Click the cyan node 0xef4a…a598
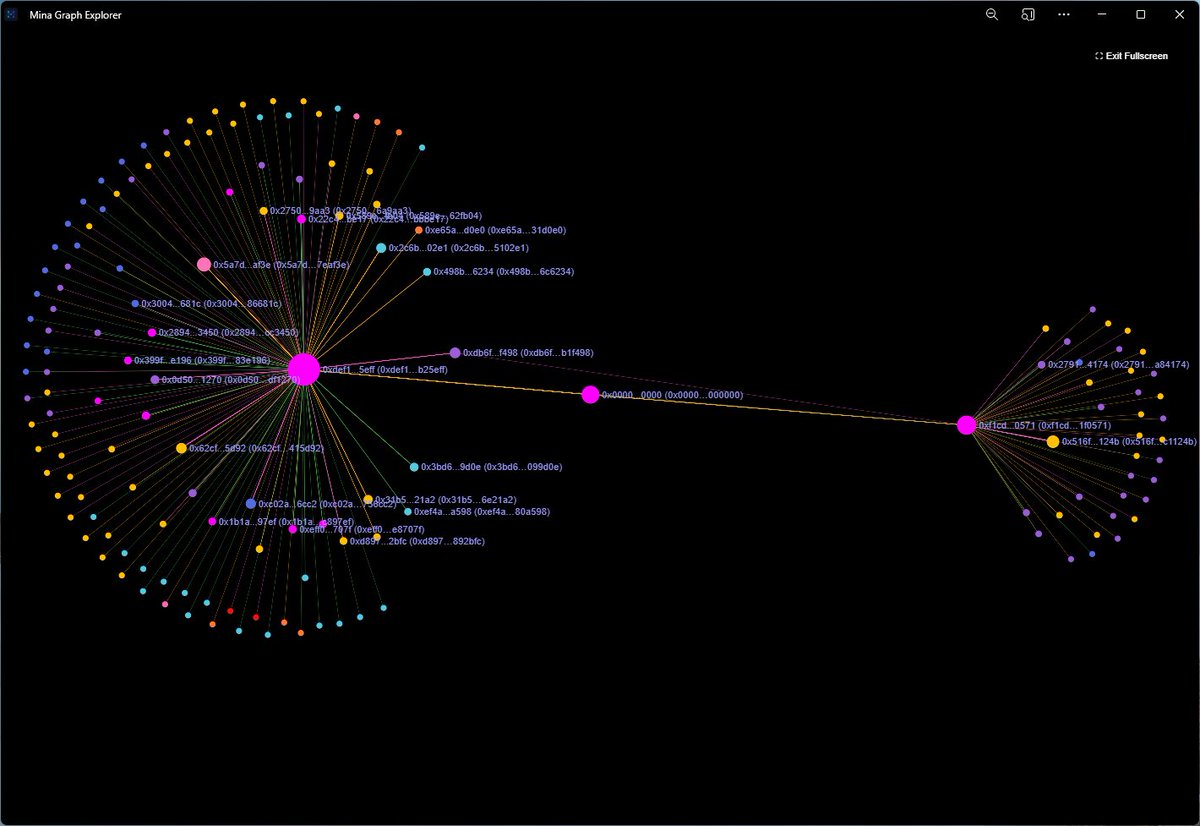 pyautogui.click(x=407, y=512)
